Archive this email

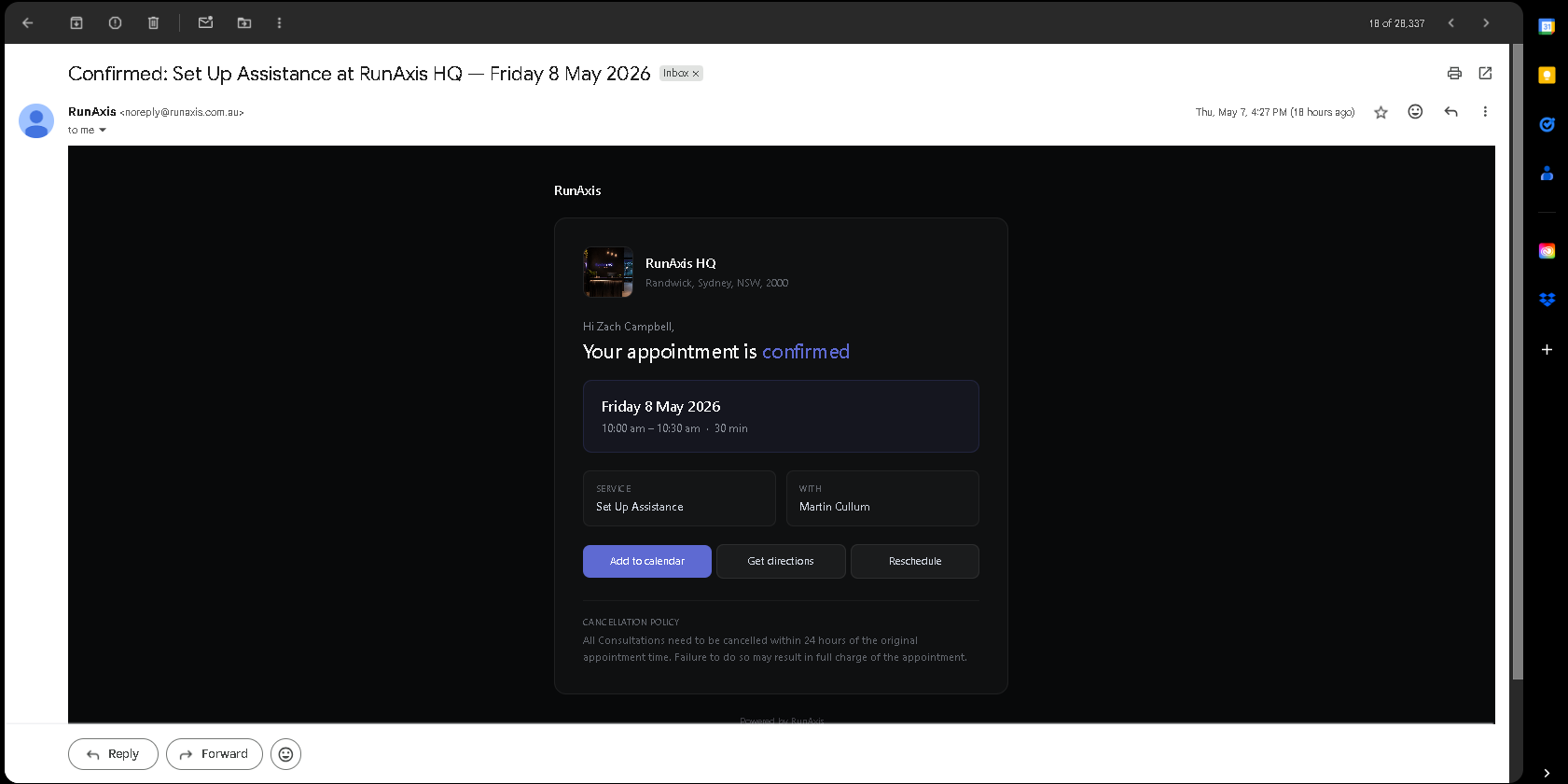[x=76, y=23]
